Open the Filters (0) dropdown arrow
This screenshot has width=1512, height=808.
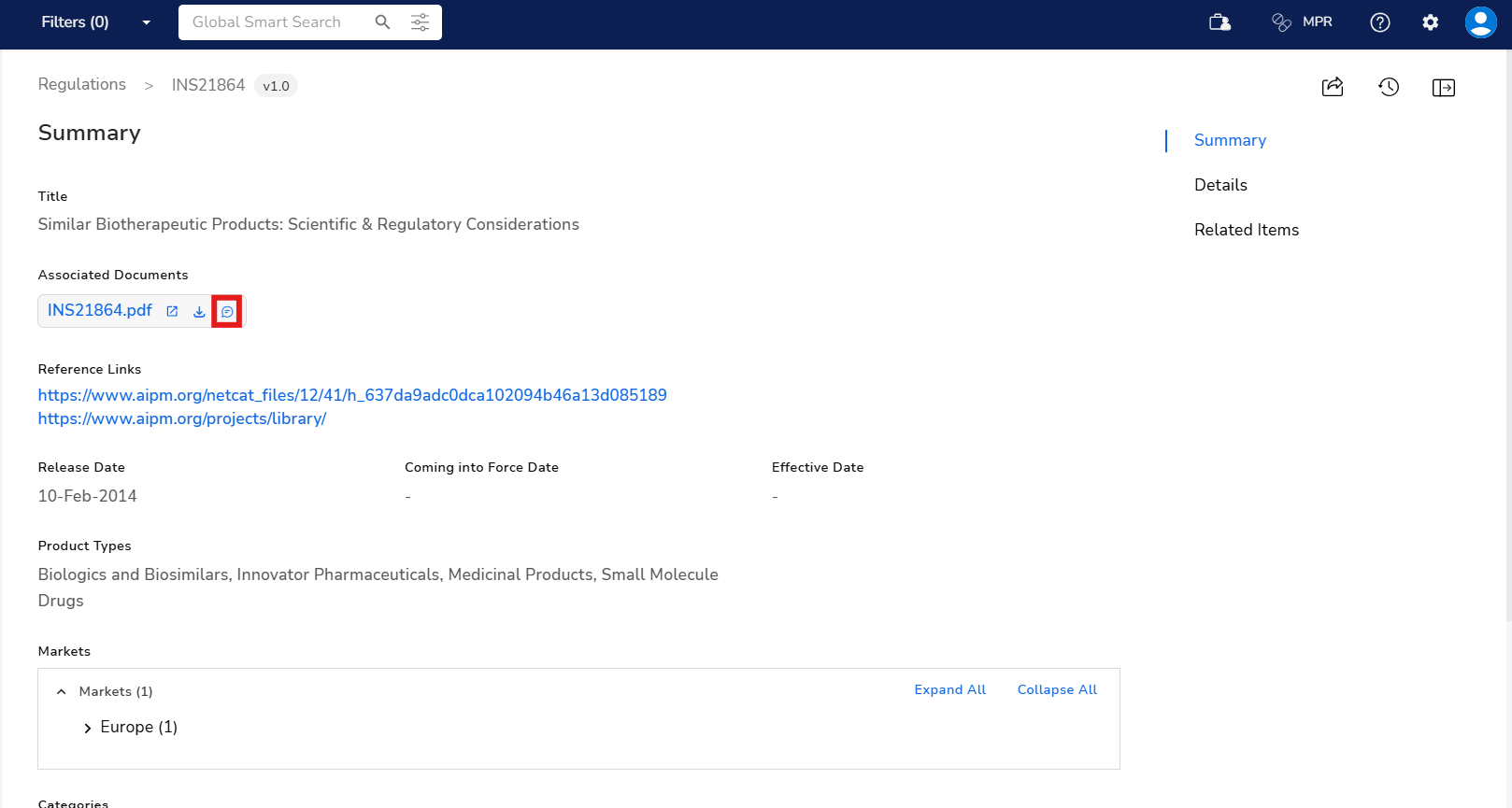(146, 22)
